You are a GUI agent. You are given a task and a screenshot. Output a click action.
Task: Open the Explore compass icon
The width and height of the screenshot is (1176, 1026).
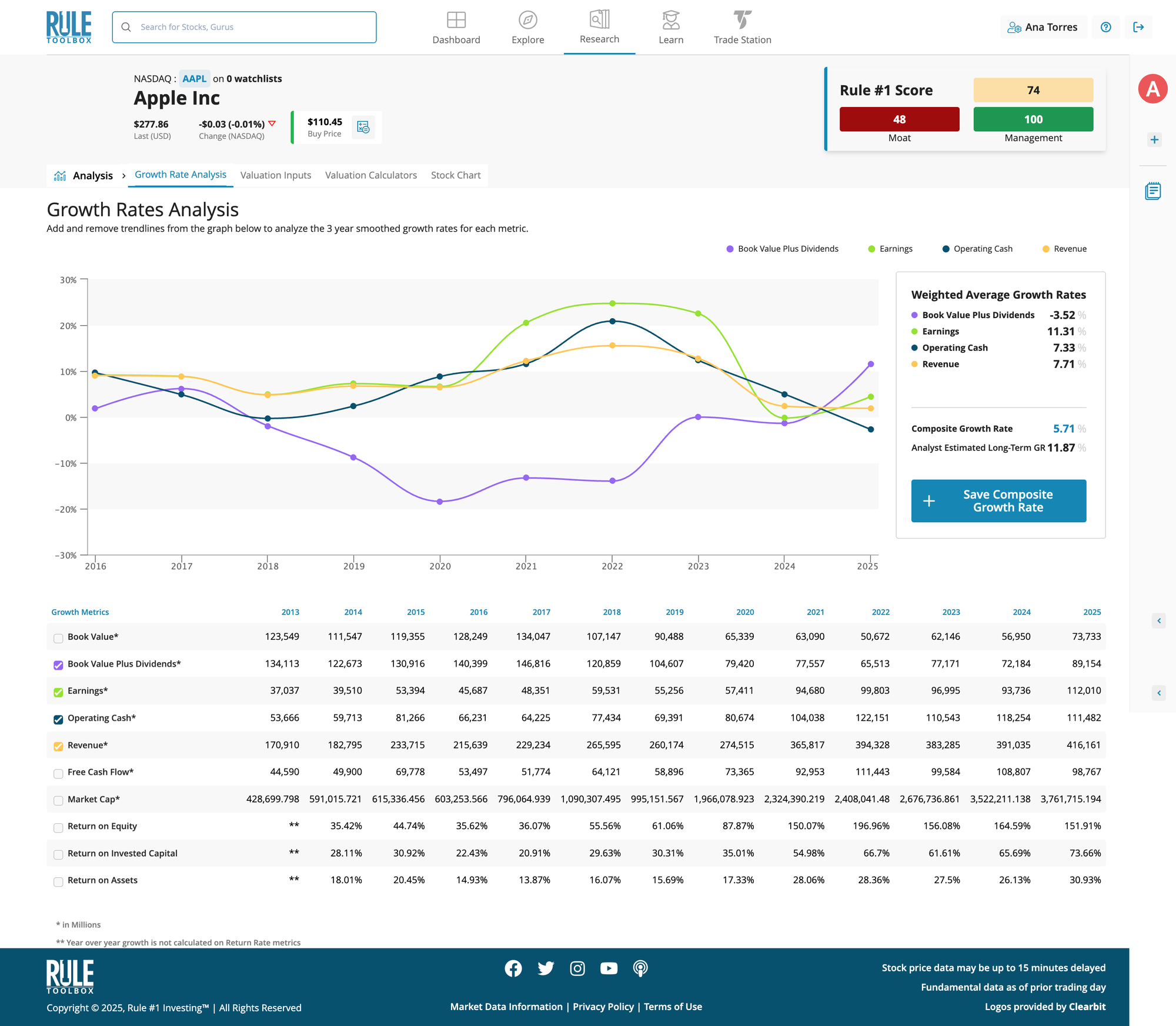(x=528, y=20)
